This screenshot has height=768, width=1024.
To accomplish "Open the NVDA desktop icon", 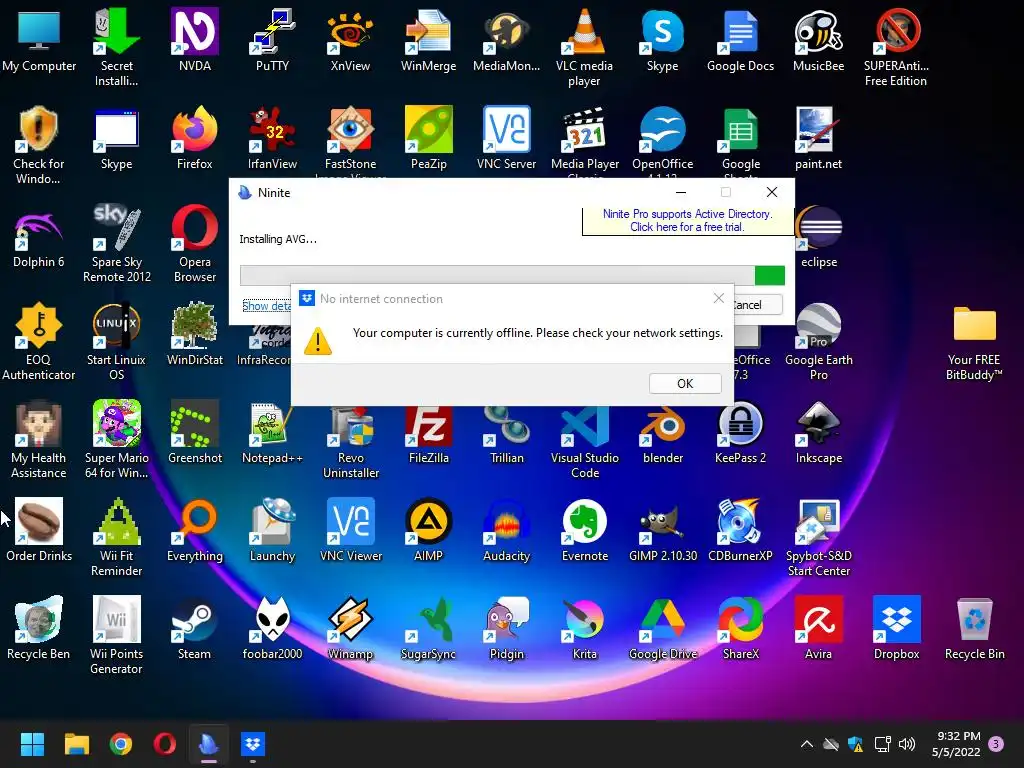I will point(195,39).
